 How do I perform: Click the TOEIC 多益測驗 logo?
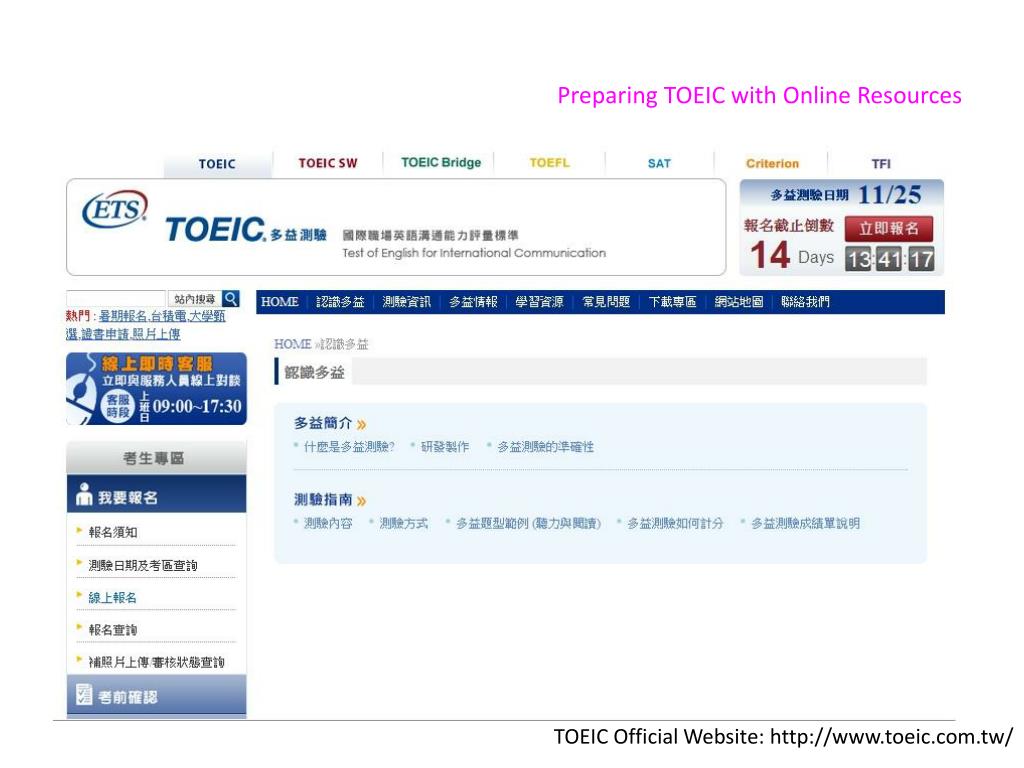tap(246, 230)
